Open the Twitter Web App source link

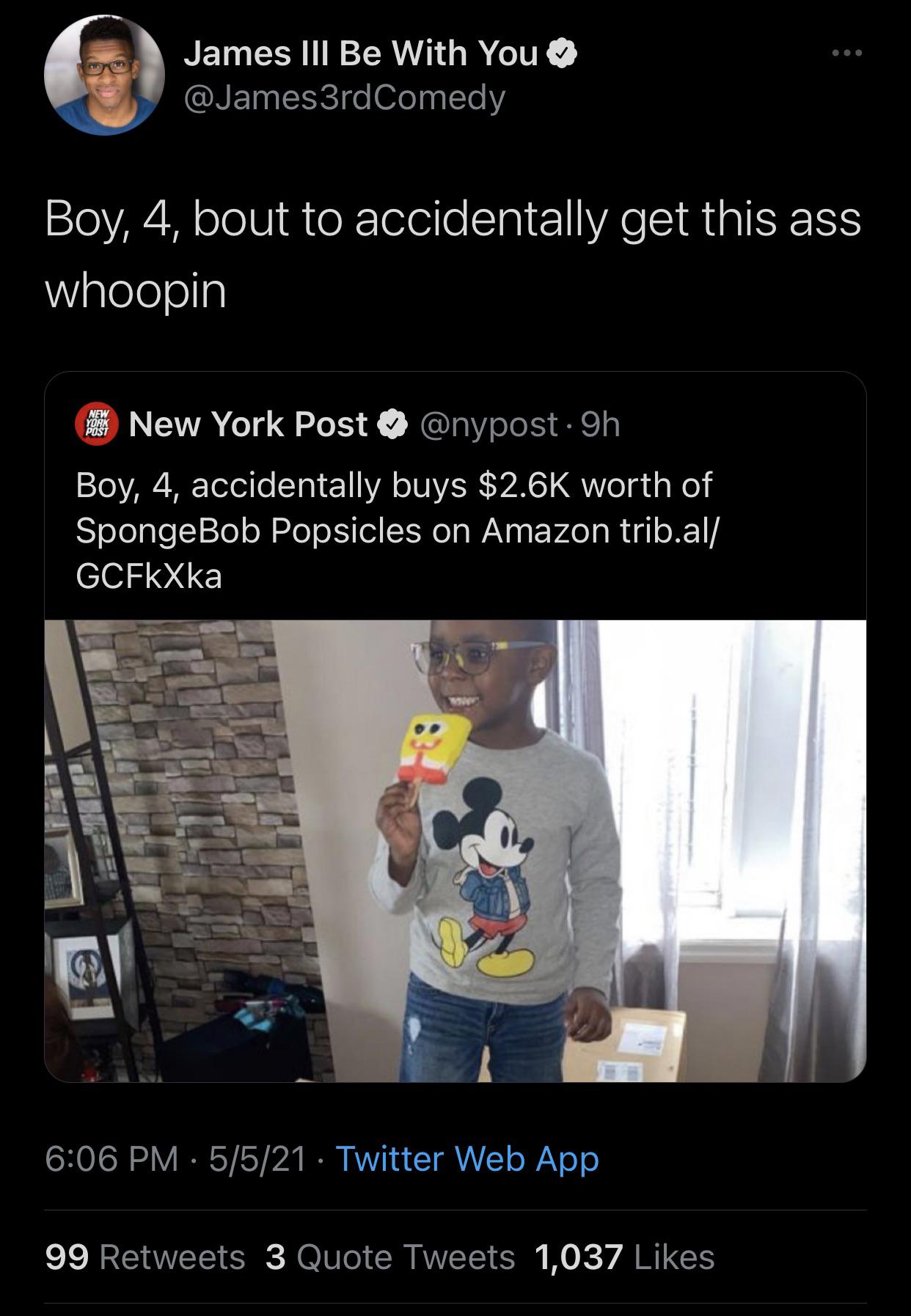(467, 1158)
